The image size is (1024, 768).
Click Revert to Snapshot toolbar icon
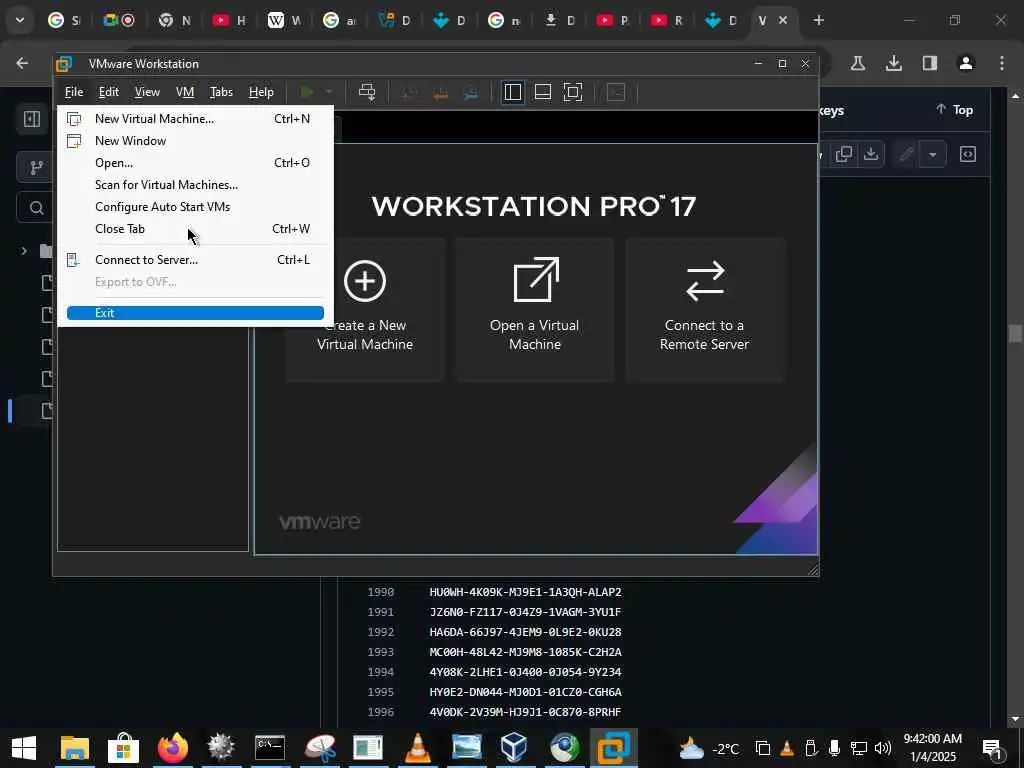440,93
